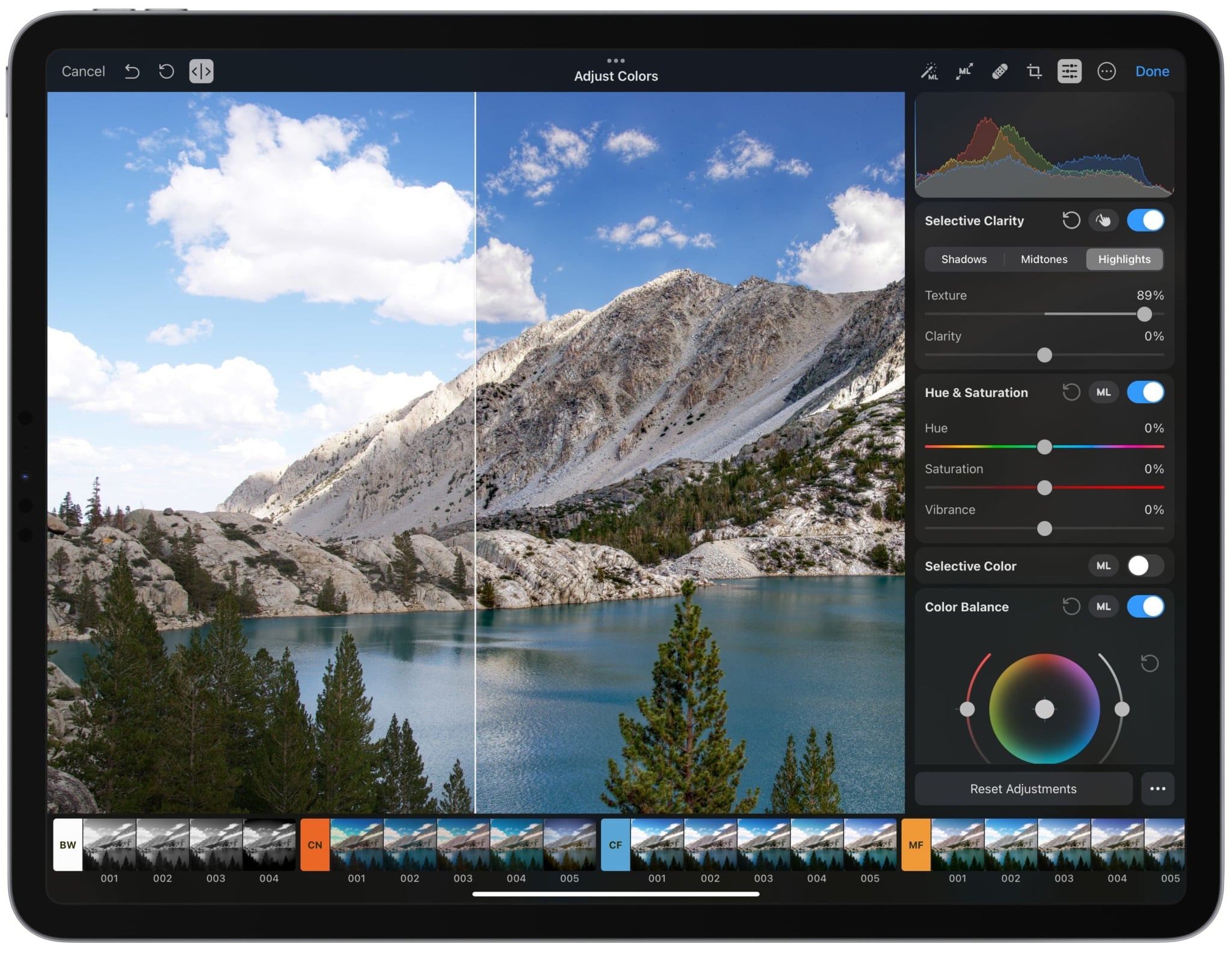Click the Highlights segment
Viewport: 1232px width, 953px height.
(x=1124, y=259)
